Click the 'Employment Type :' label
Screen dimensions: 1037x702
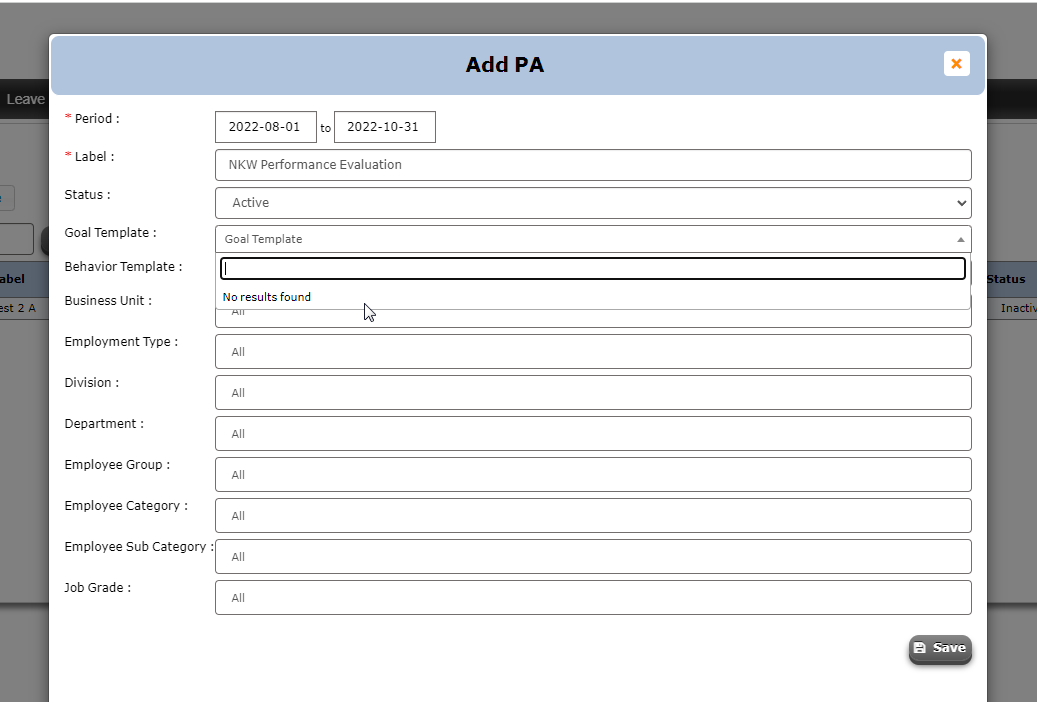pos(121,342)
